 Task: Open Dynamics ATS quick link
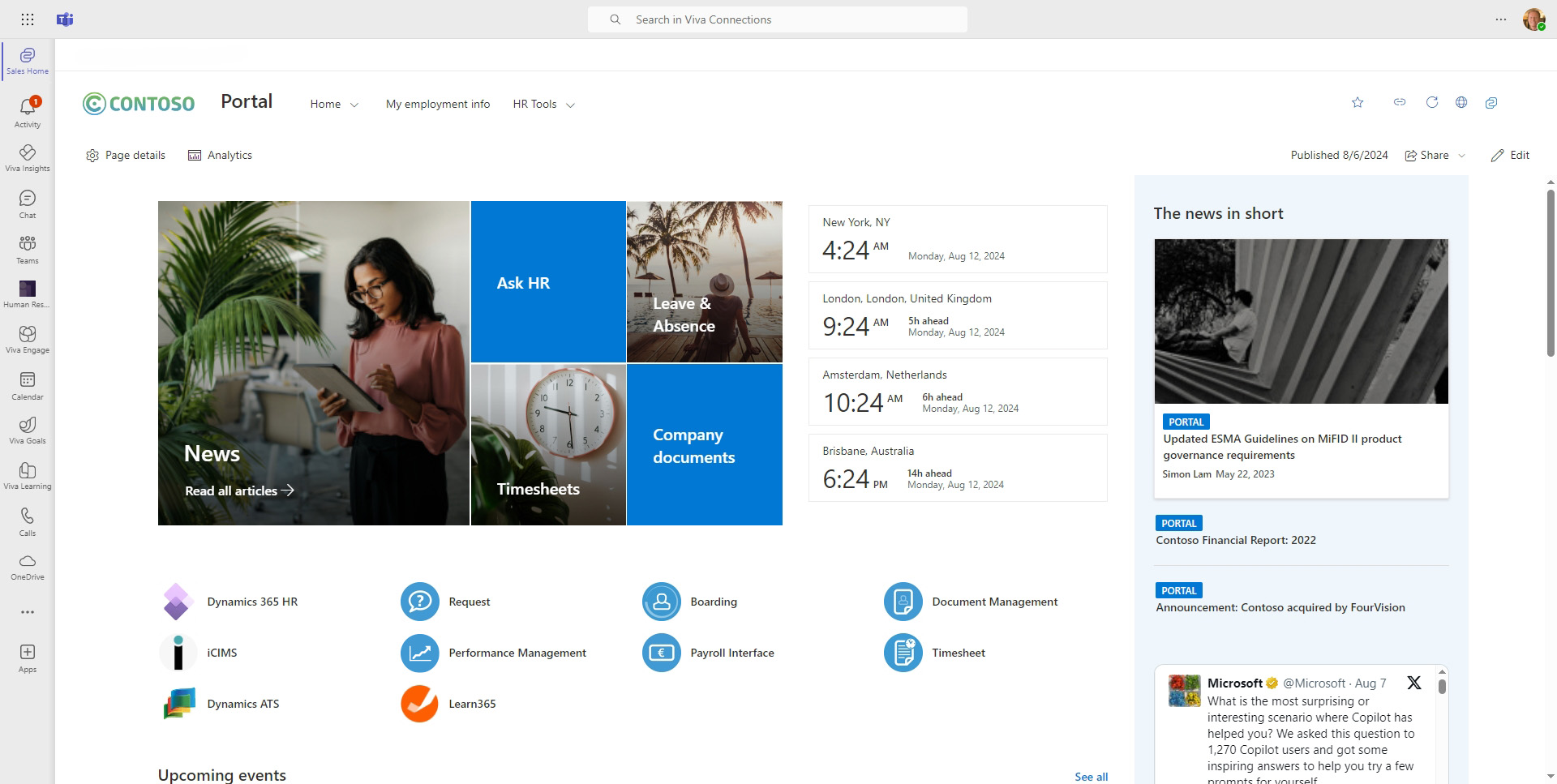point(221,704)
